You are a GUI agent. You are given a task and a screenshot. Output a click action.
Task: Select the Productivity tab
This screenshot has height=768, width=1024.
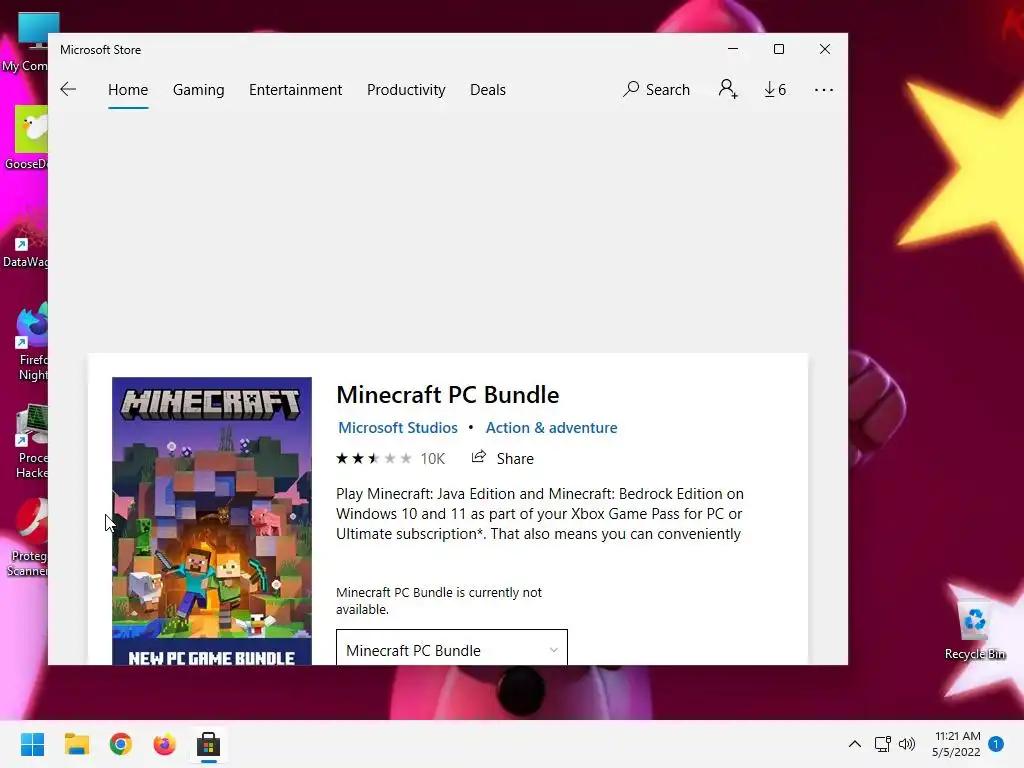[406, 89]
